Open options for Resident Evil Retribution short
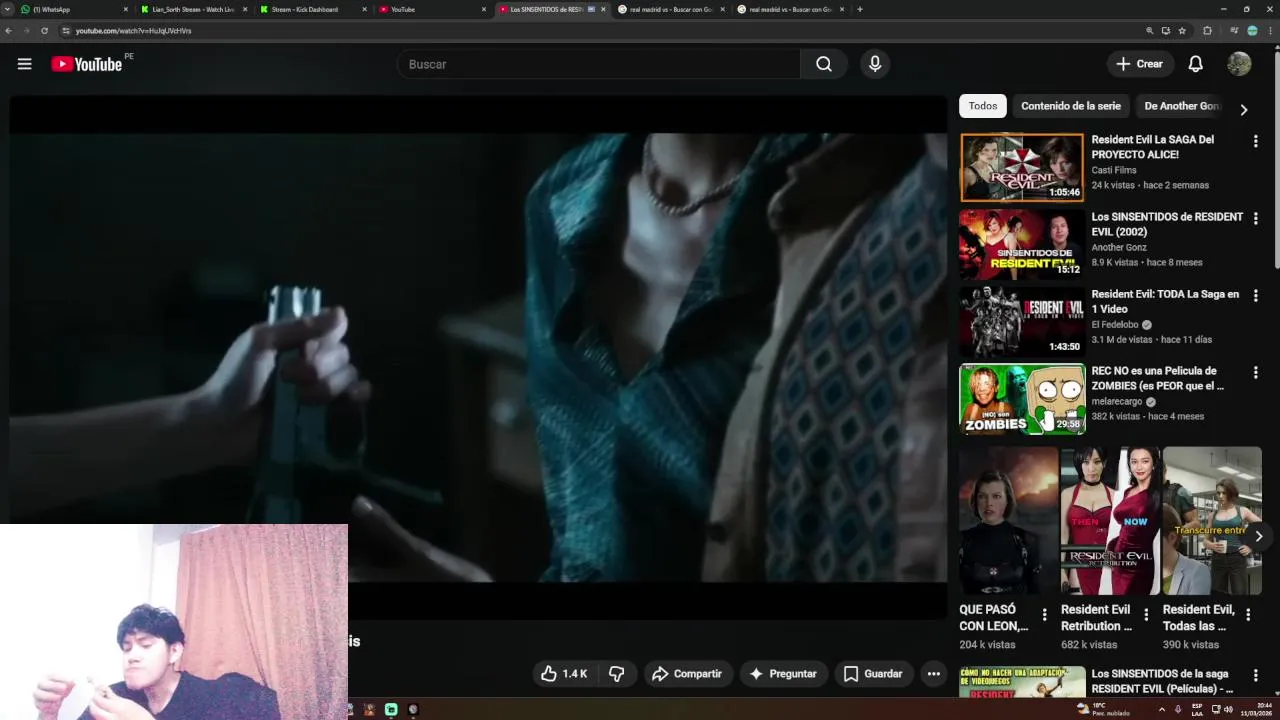The height and width of the screenshot is (720, 1280). tap(1146, 615)
